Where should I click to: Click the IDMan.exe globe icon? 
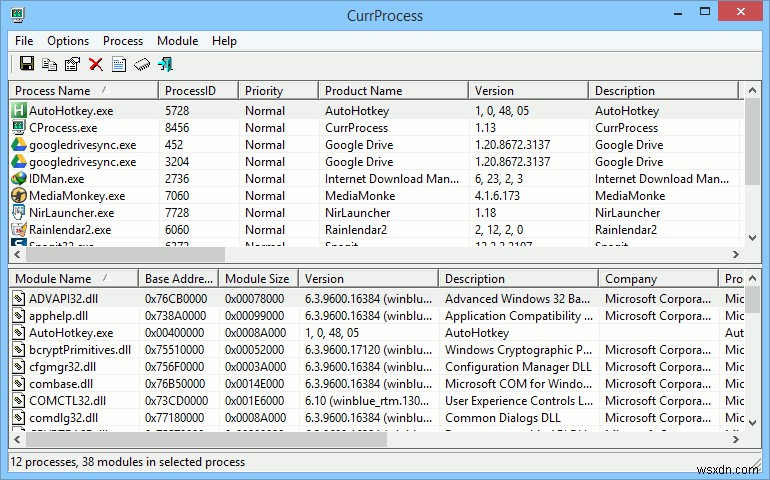[x=19, y=178]
